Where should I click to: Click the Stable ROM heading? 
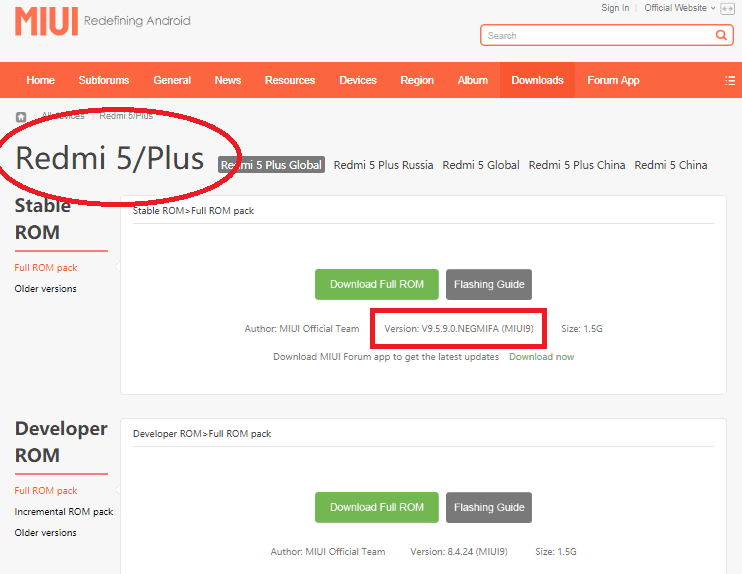(43, 219)
